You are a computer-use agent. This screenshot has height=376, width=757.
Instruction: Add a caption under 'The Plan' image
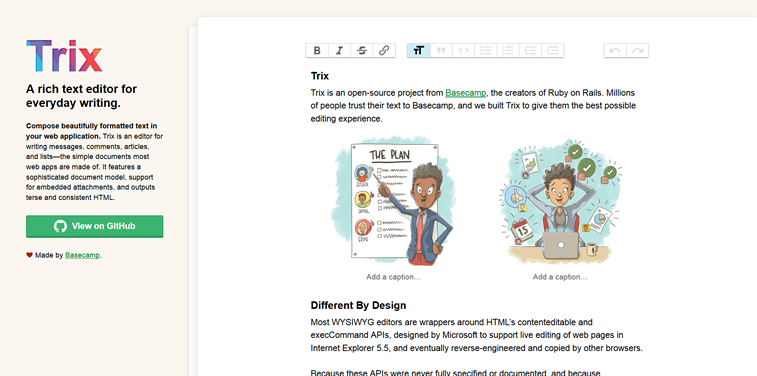[x=393, y=277]
